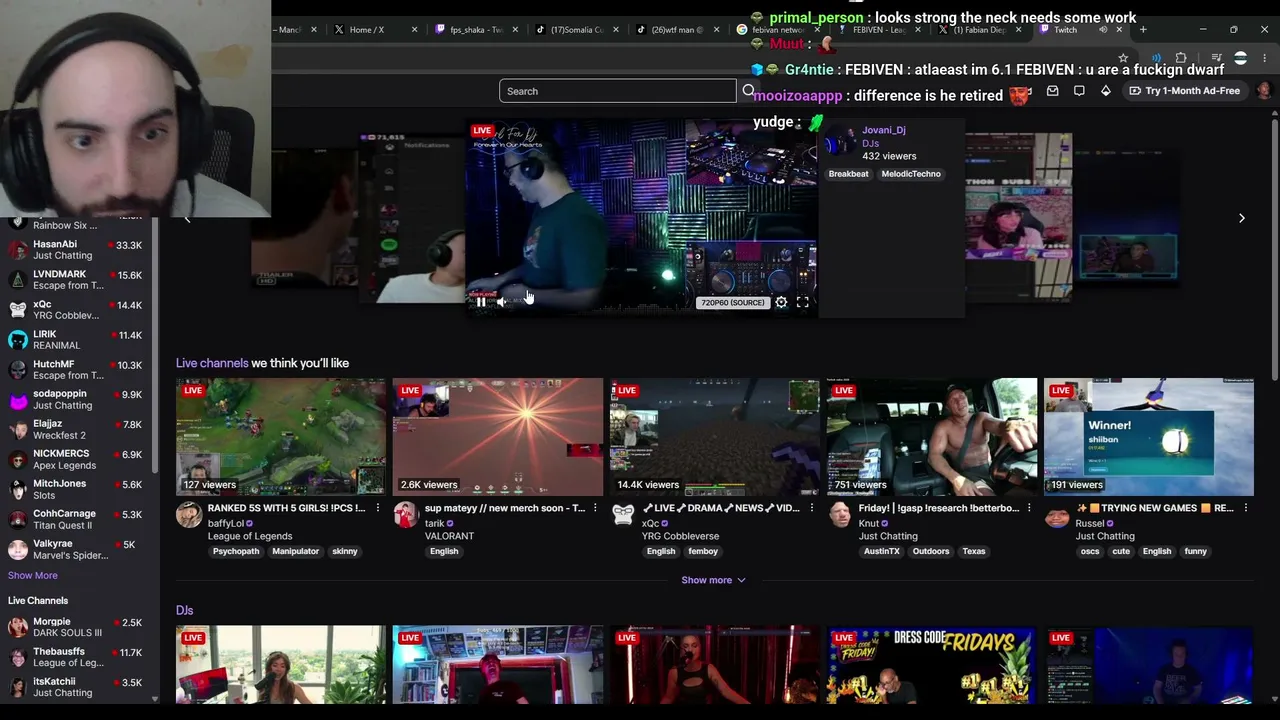Open Jovani_Dj channel link
The image size is (1280, 720).
pos(884,130)
